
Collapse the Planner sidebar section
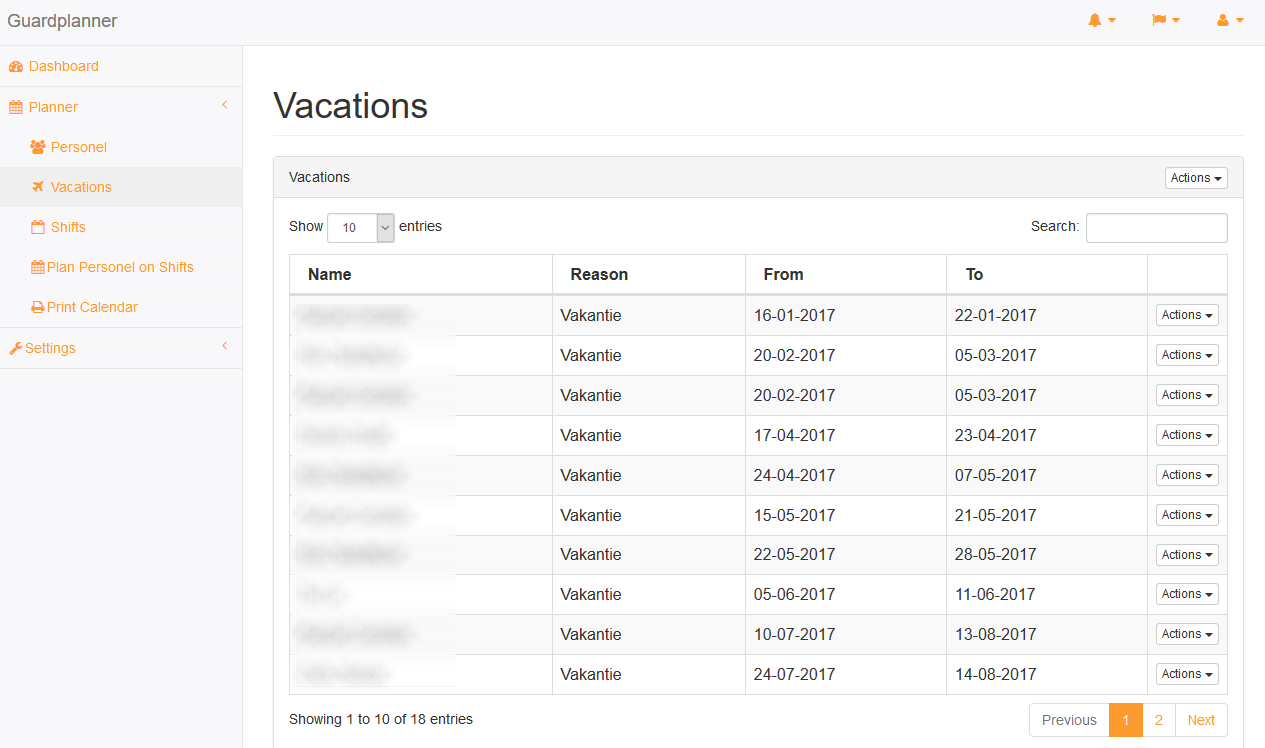point(225,105)
